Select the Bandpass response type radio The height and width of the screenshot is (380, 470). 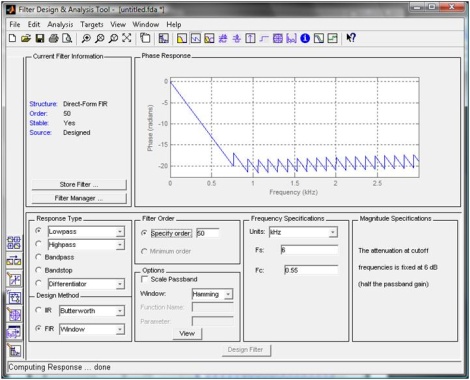click(x=38, y=257)
